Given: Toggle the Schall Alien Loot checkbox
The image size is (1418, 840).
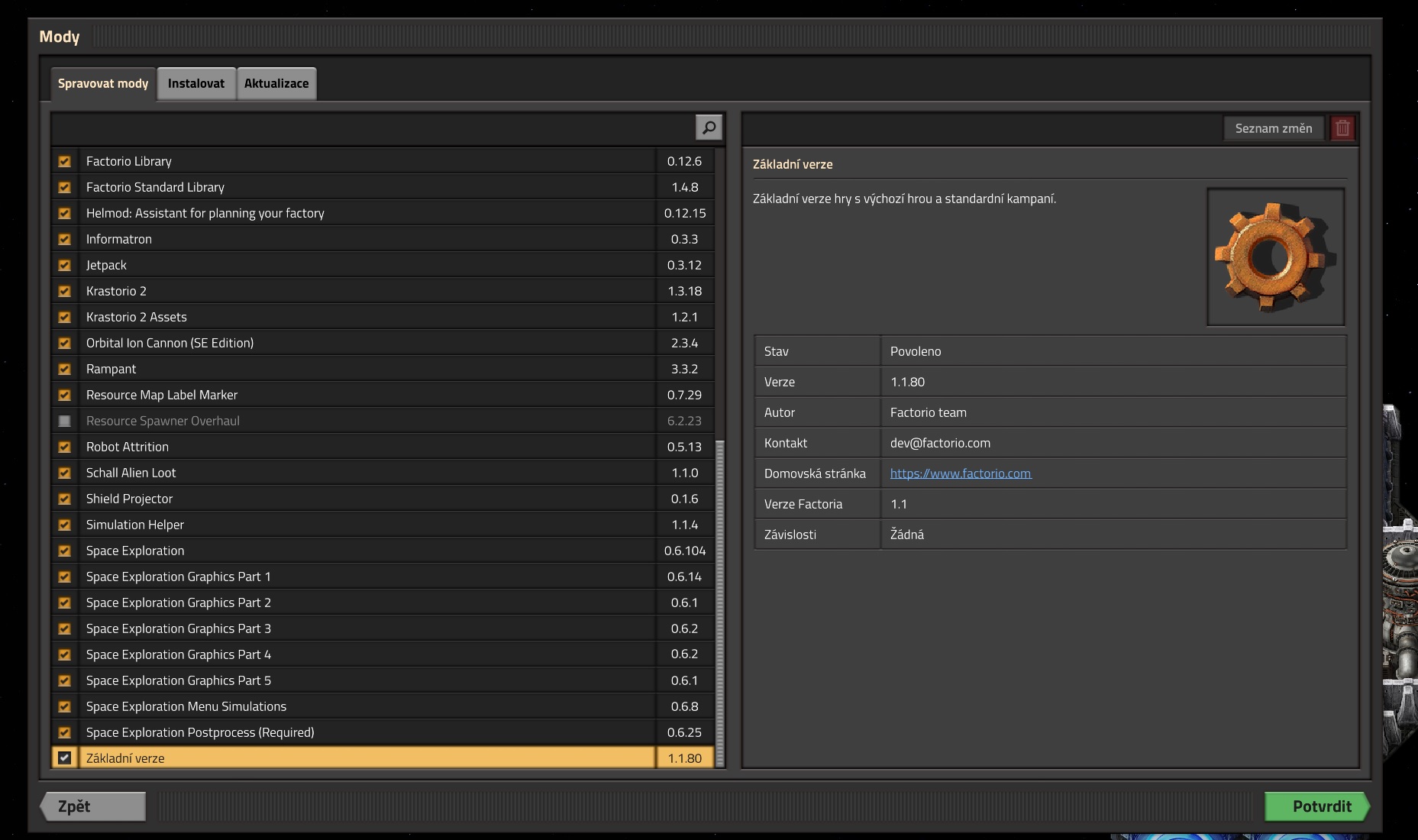Looking at the screenshot, I should [x=65, y=473].
